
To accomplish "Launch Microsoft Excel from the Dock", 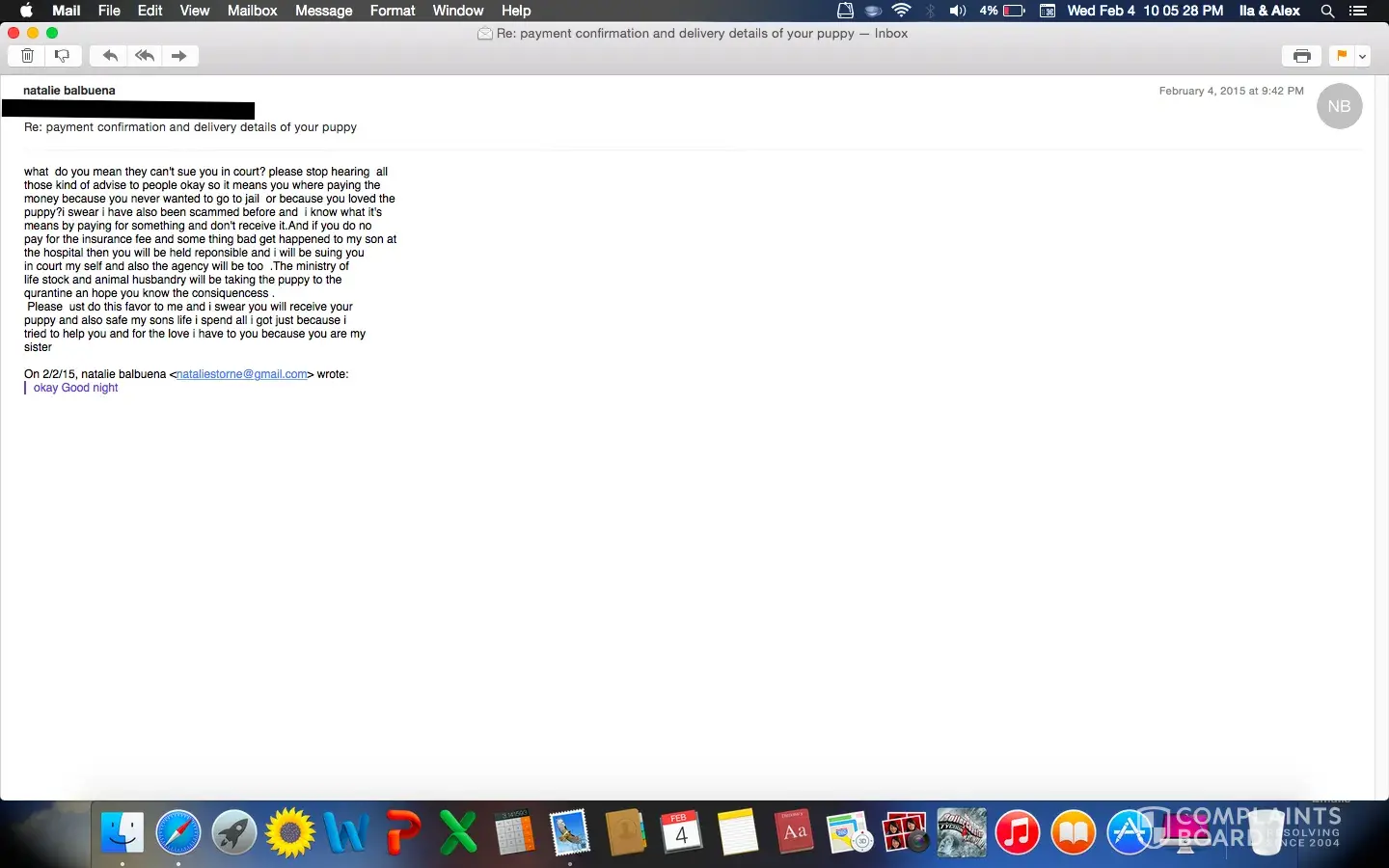I will click(458, 832).
